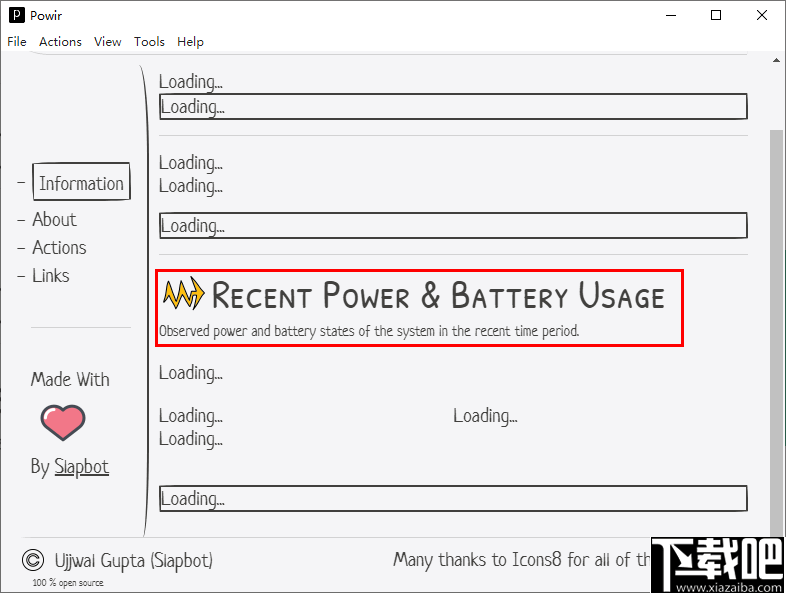Click the top Loading box
Image resolution: width=786 pixels, height=593 pixels.
pyautogui.click(x=453, y=106)
